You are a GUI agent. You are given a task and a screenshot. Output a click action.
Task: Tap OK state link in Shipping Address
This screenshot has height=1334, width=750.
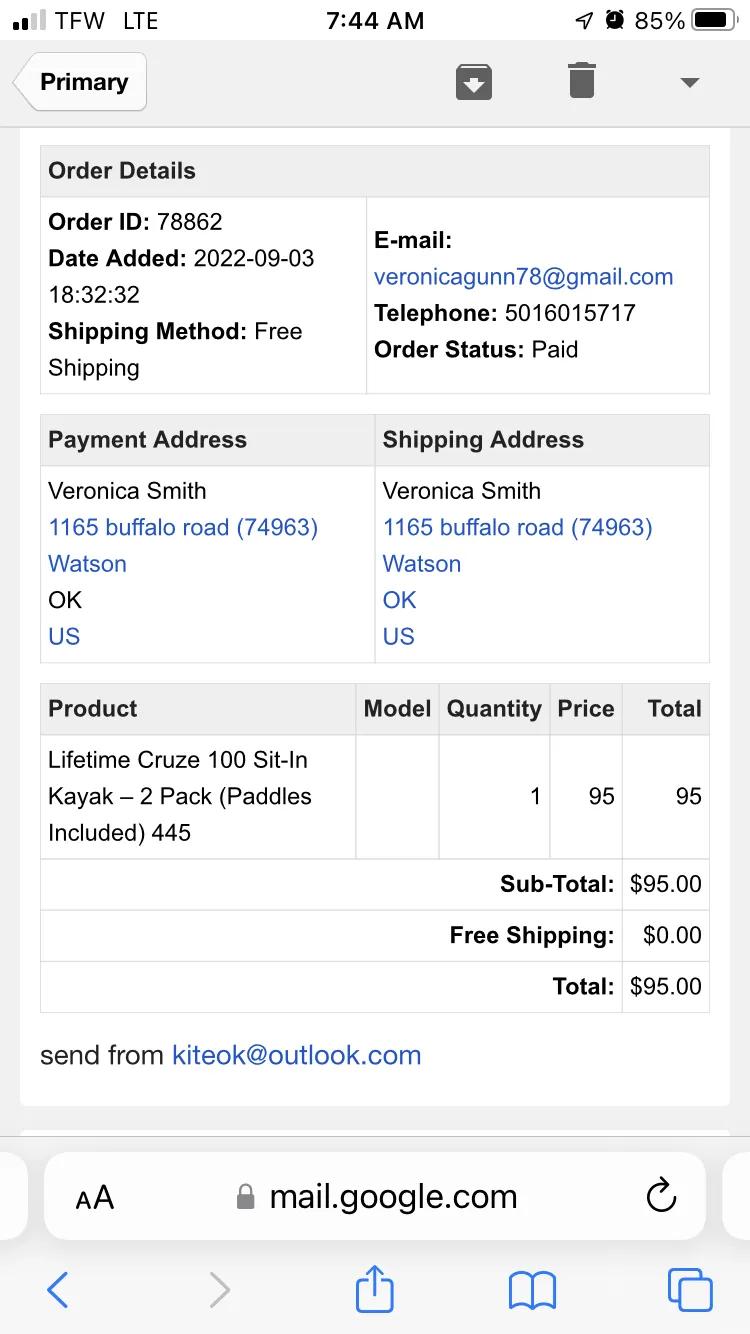pos(399,600)
